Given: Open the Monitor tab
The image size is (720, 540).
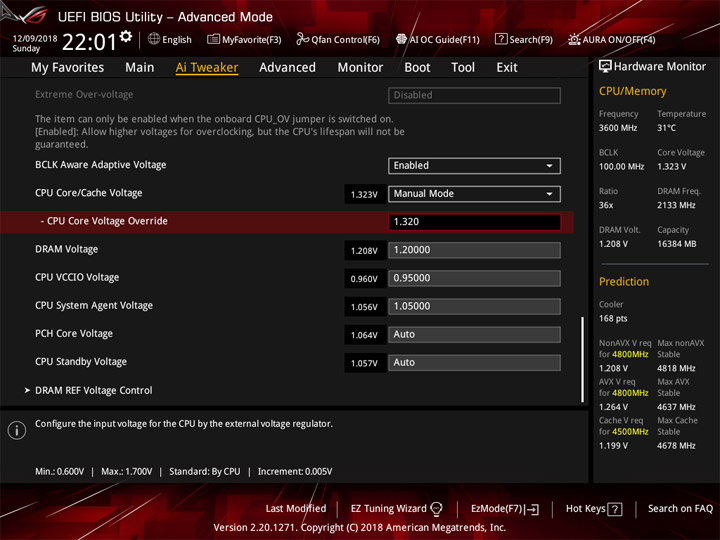Looking at the screenshot, I should point(360,68).
